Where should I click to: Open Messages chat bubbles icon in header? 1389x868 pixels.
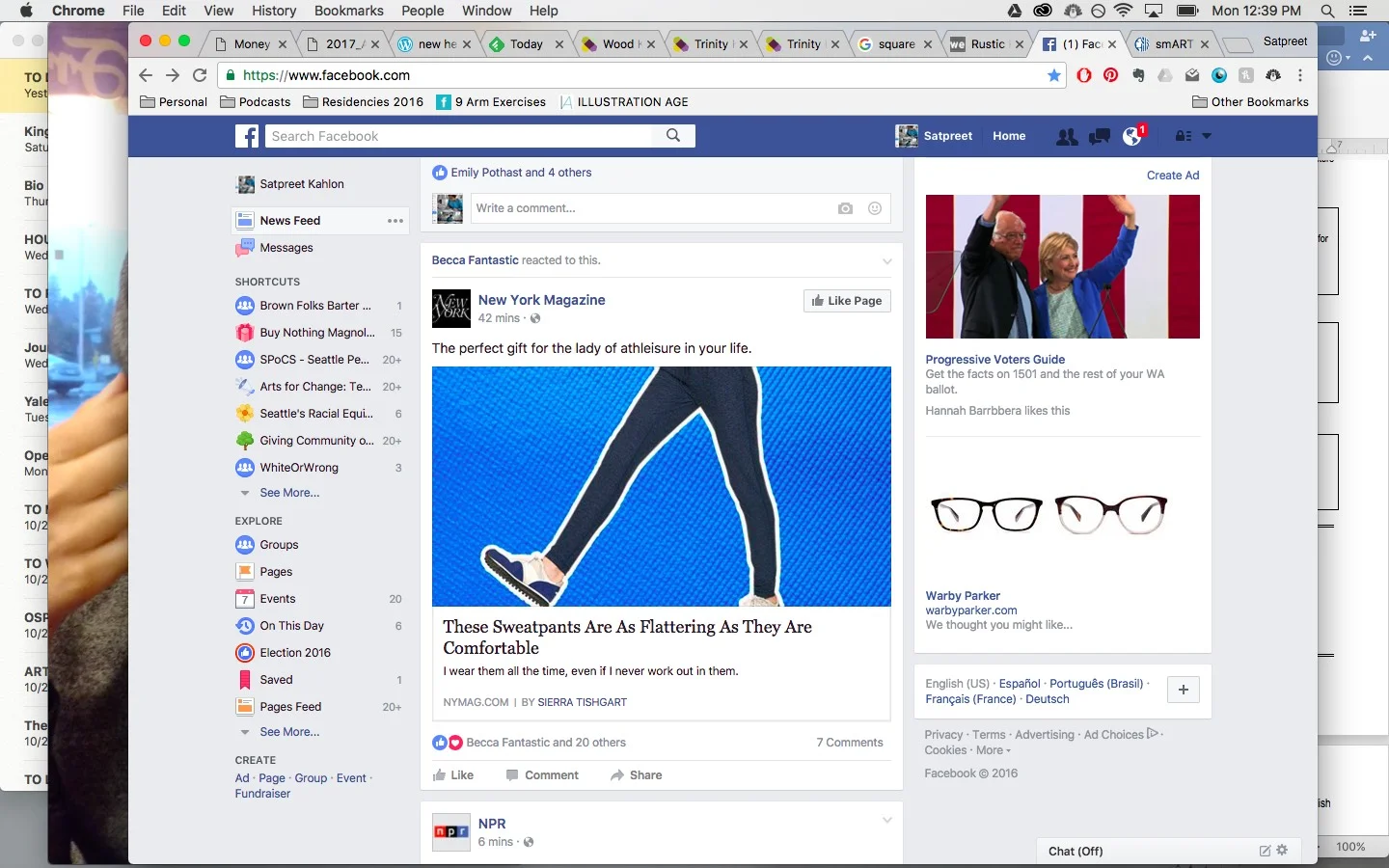click(1100, 137)
